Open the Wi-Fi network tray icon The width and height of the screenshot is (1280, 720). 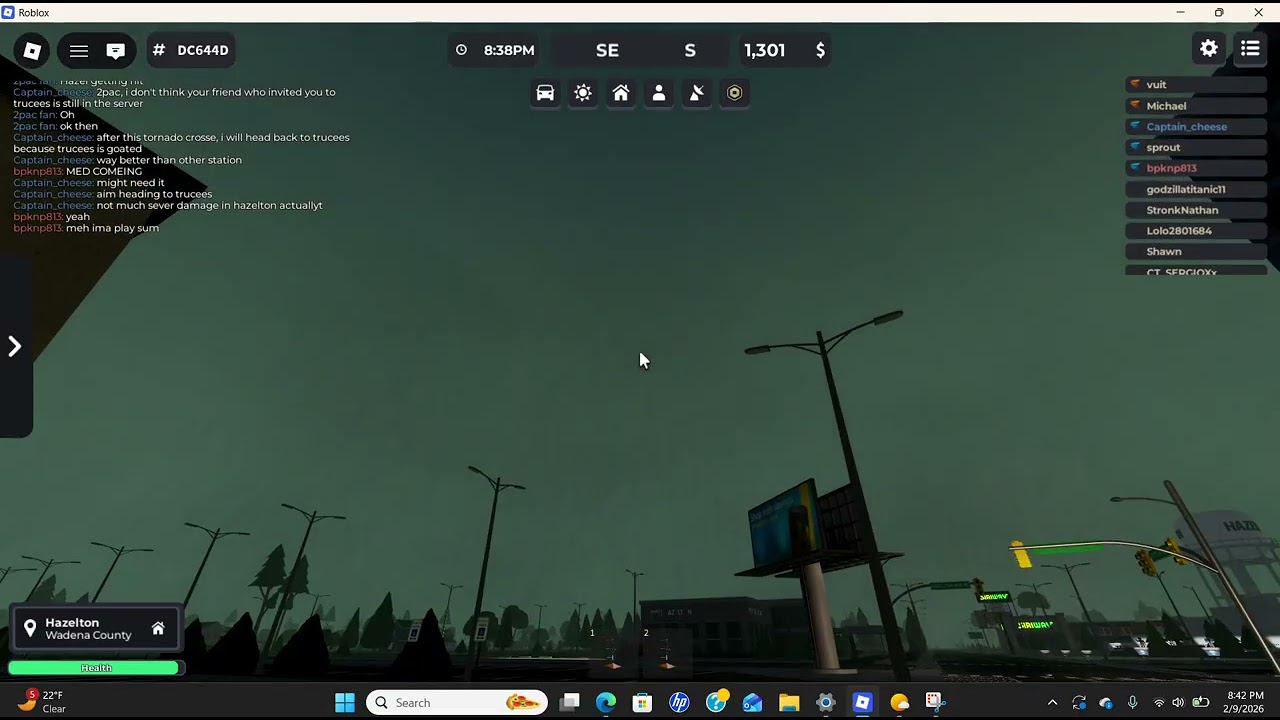coord(1159,703)
